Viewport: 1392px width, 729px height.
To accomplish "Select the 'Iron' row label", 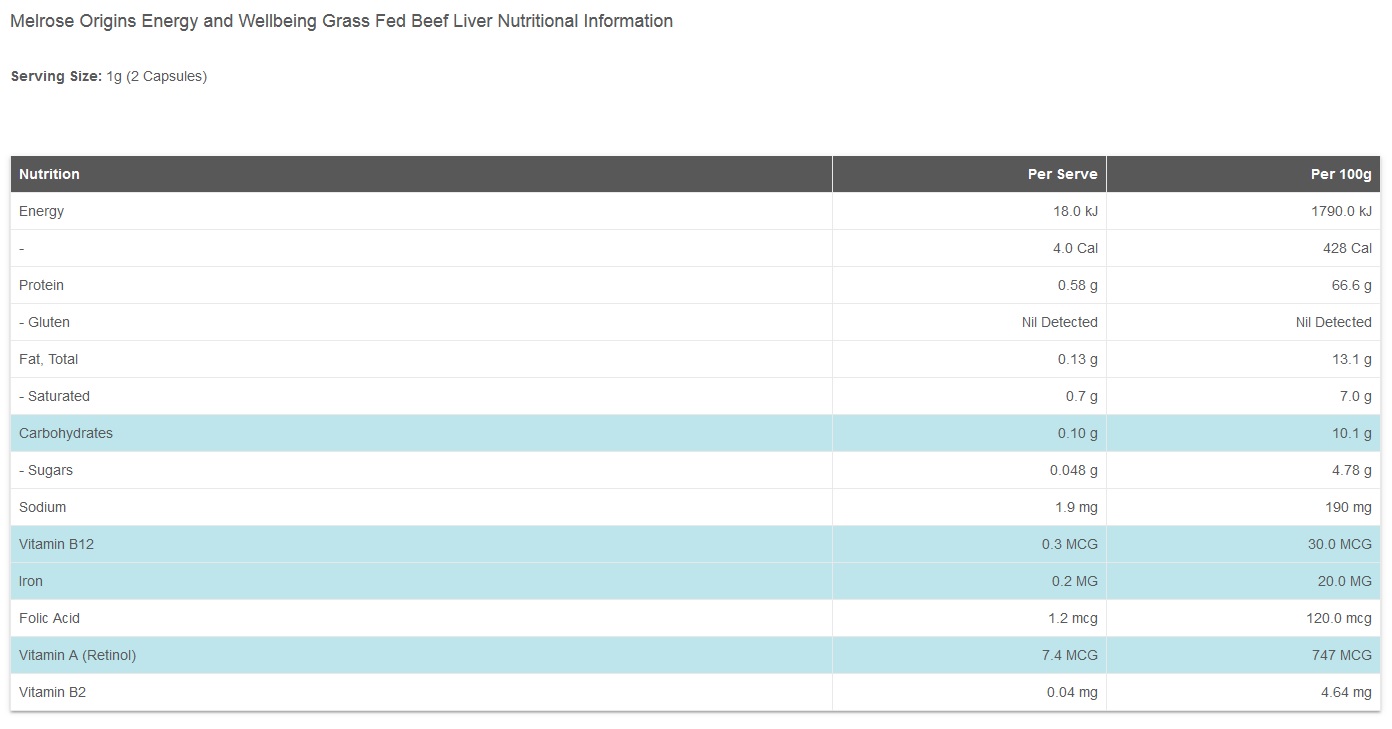I will [31, 581].
